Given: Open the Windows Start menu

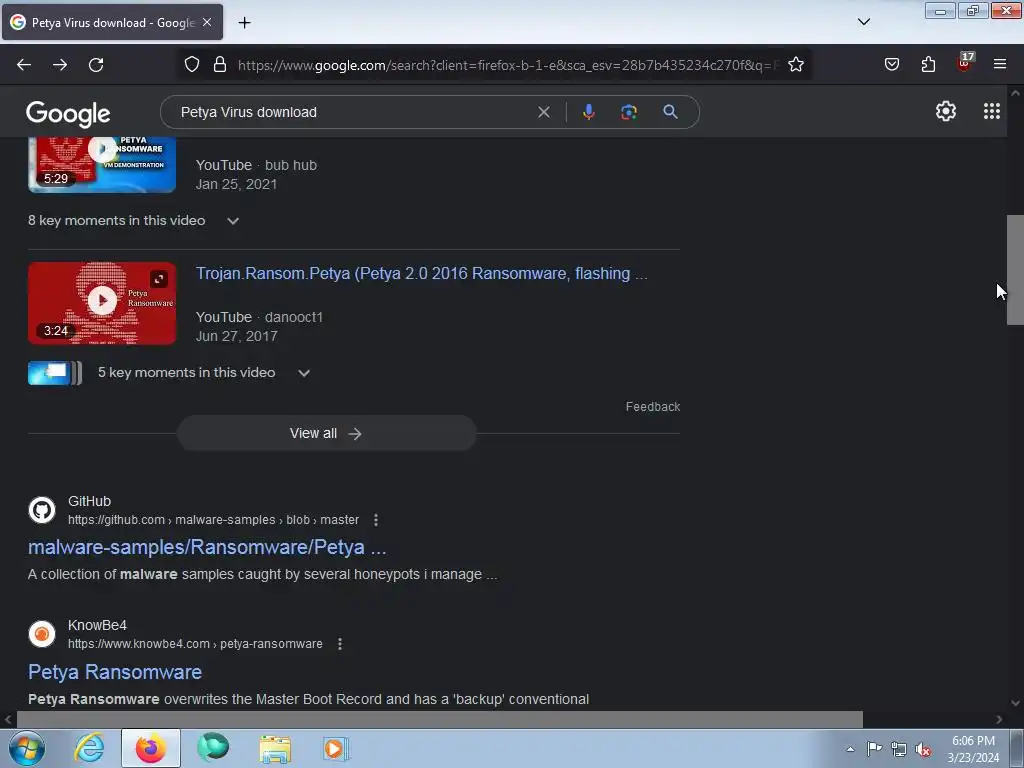Looking at the screenshot, I should (x=27, y=748).
